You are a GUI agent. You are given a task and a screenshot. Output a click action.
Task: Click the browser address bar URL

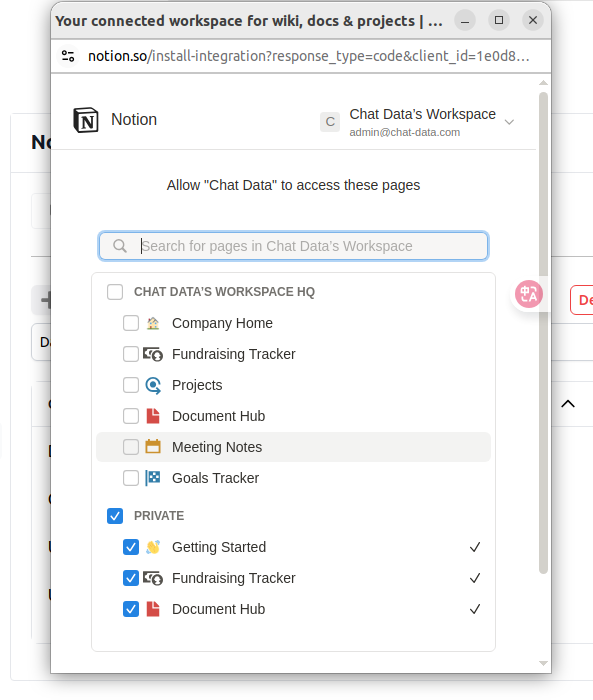point(309,56)
